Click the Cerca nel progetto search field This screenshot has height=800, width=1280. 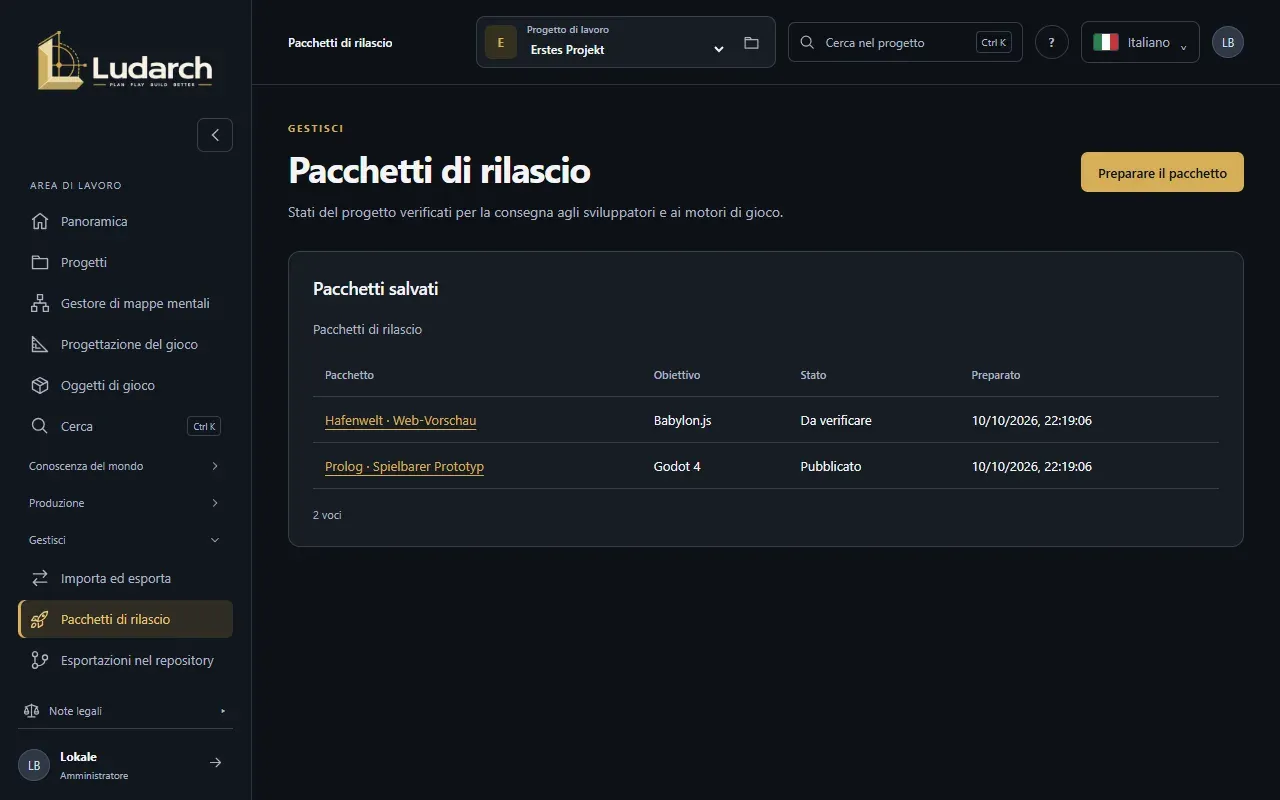pos(905,42)
